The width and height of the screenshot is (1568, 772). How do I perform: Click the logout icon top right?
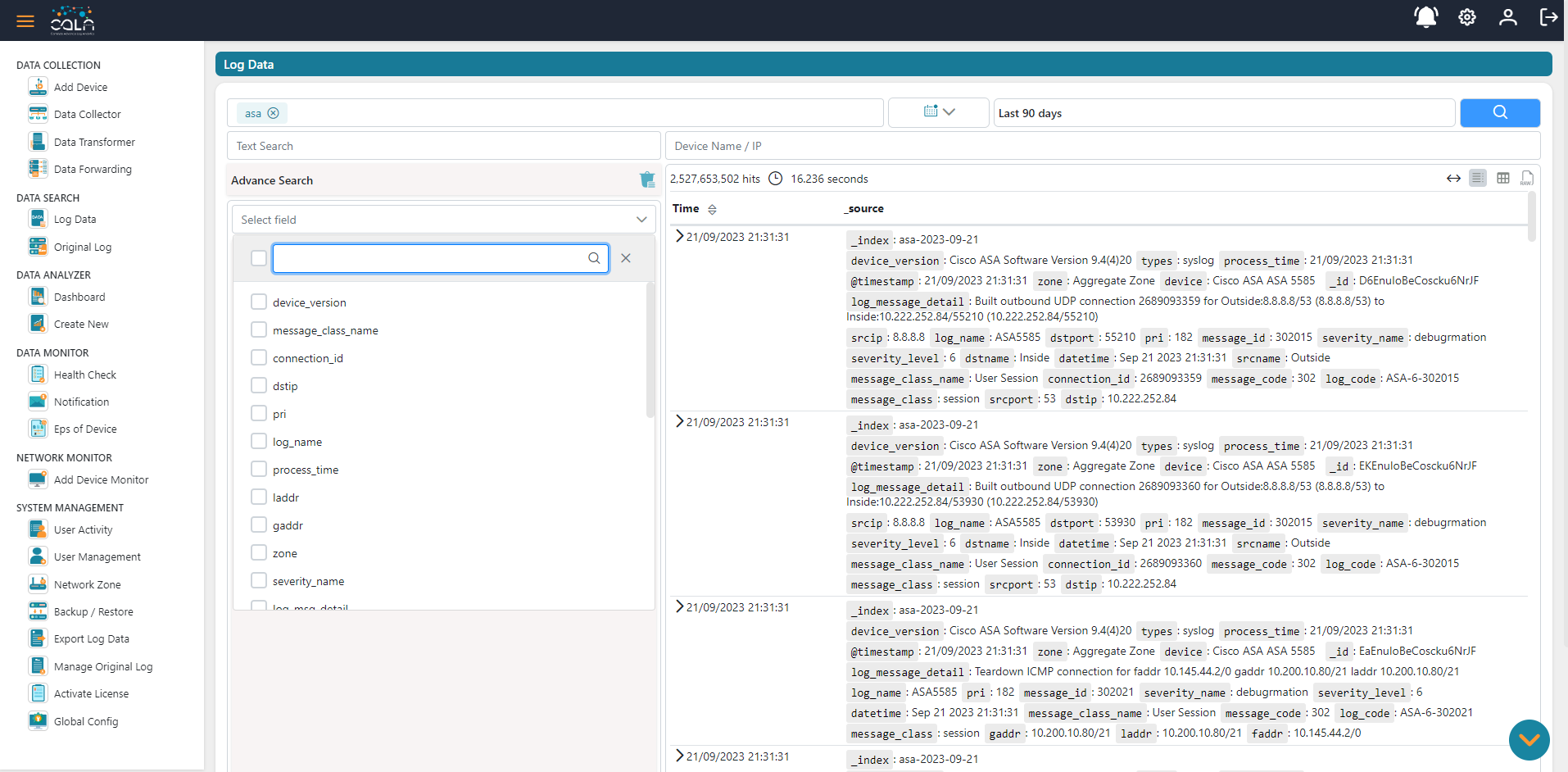(x=1548, y=17)
